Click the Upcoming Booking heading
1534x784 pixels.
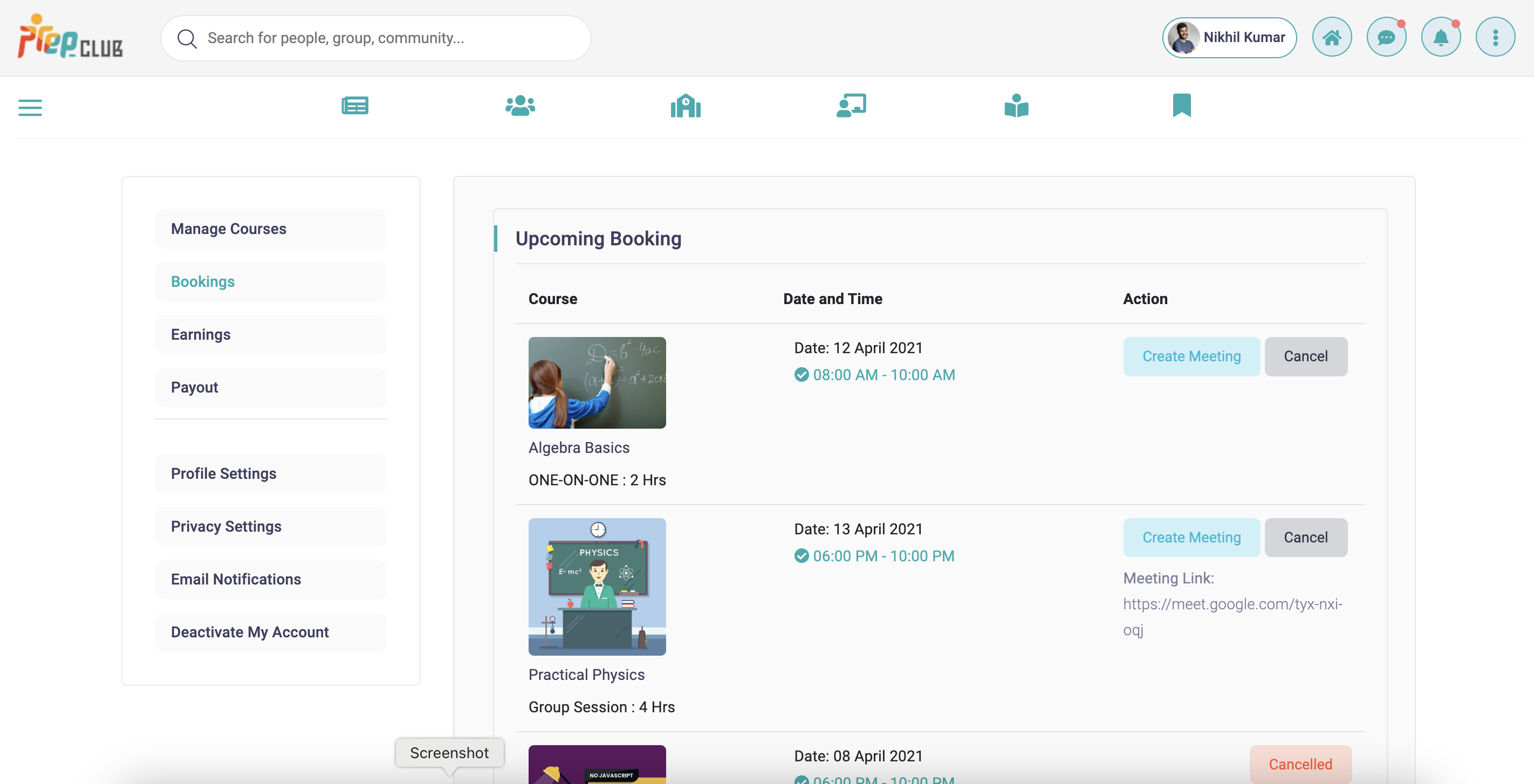coord(599,239)
